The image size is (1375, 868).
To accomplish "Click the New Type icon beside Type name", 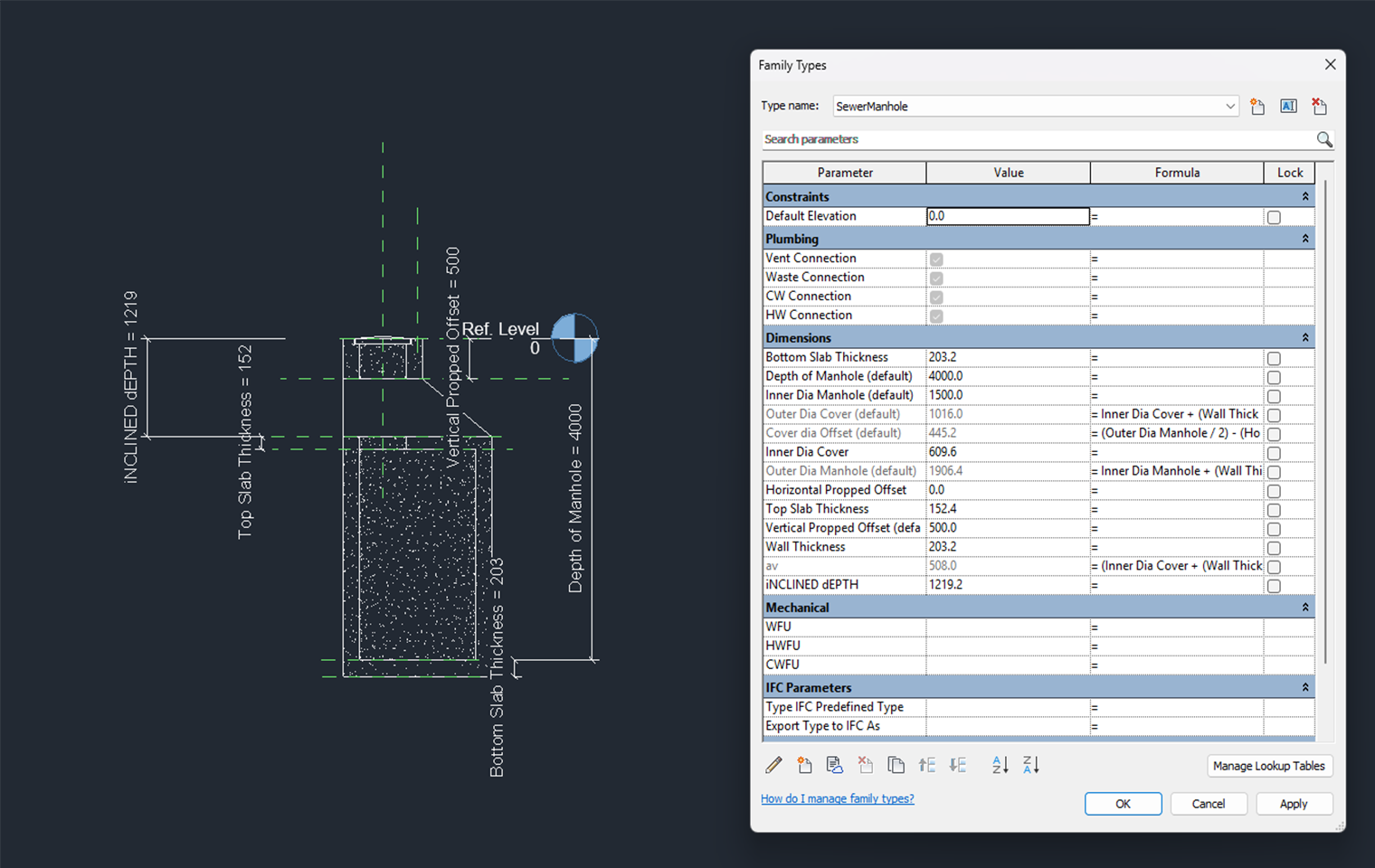I will click(1257, 107).
